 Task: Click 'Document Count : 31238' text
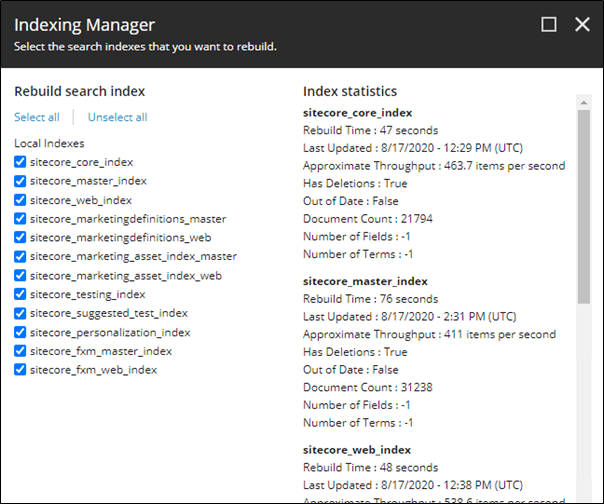pyautogui.click(x=367, y=387)
